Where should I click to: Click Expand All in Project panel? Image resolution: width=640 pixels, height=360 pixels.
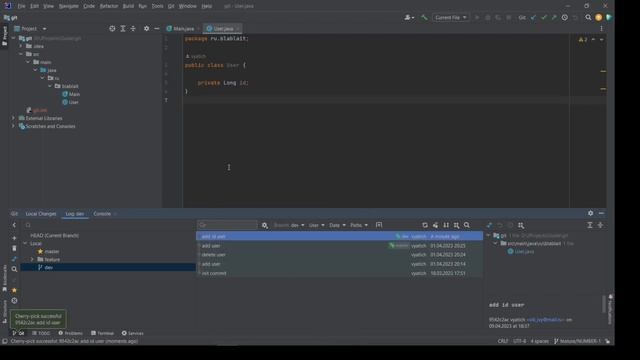click(x=123, y=29)
